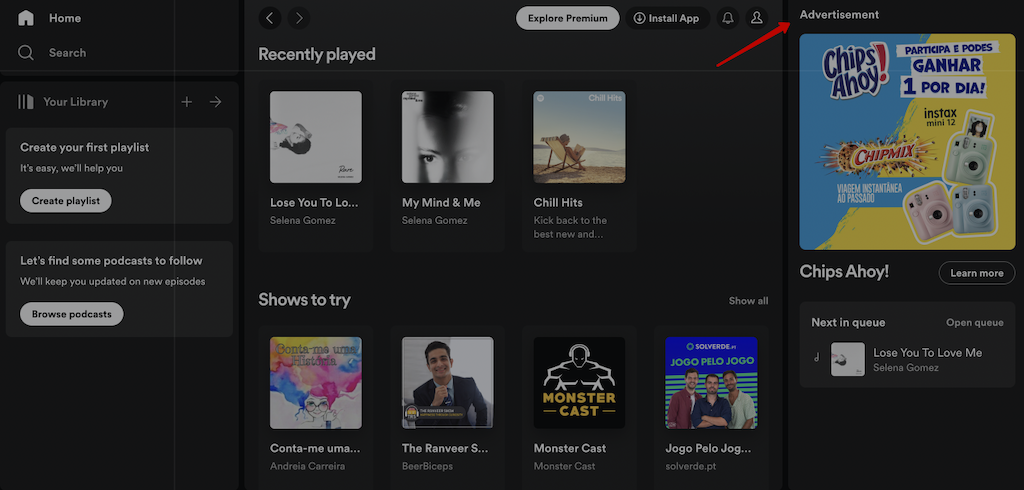Screen dimensions: 1024x490
Task: Open the Chill Hits playlist cover
Action: (x=579, y=137)
